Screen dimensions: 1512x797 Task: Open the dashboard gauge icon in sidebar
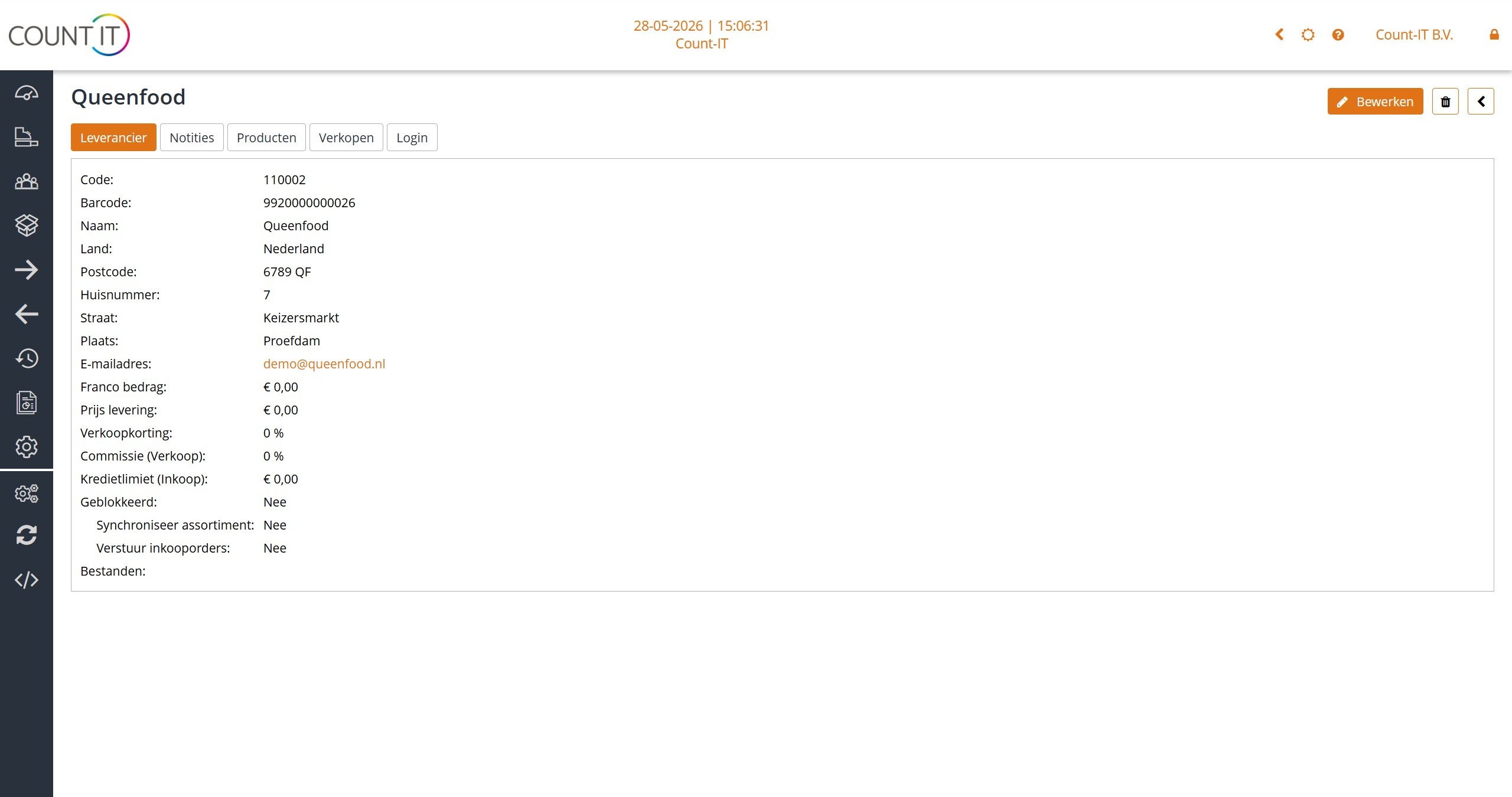click(x=27, y=93)
